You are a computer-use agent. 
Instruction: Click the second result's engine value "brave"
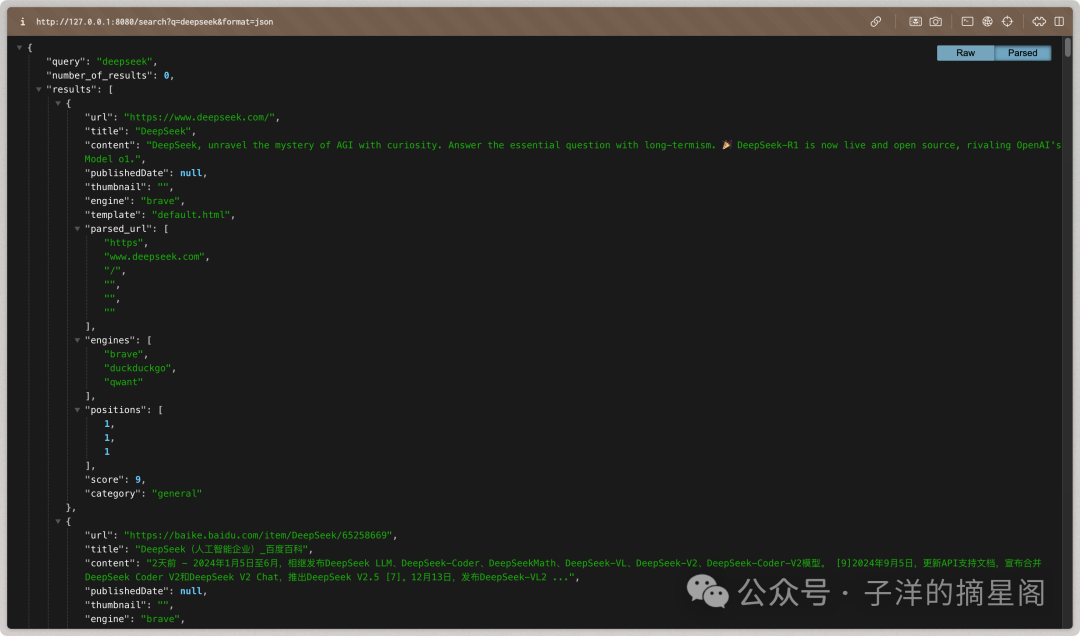click(x=161, y=619)
